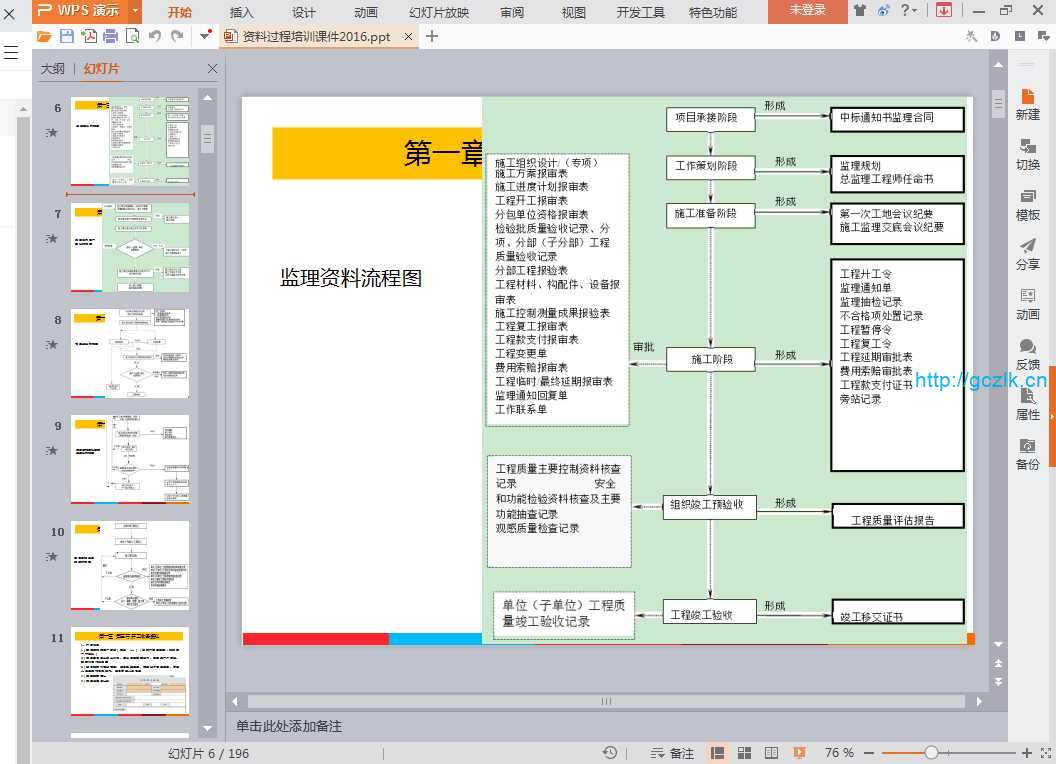This screenshot has width=1056, height=764.
Task: Export to PDF using the toolbar icon
Action: (x=88, y=36)
